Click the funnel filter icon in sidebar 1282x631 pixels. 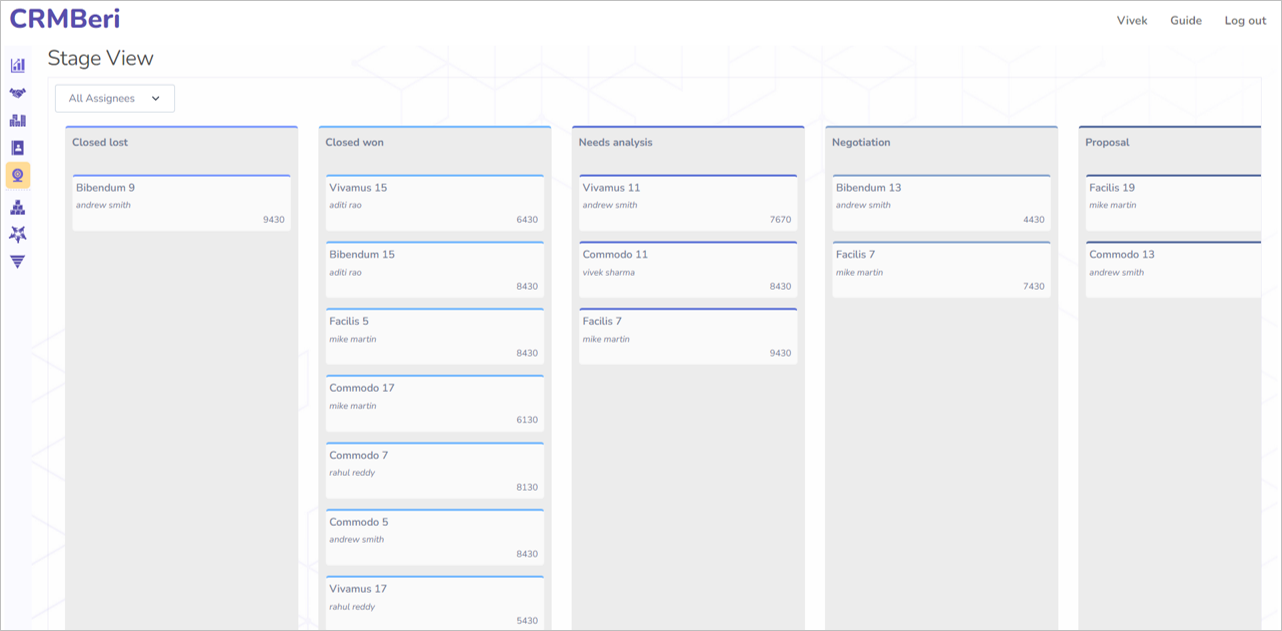[x=18, y=262]
